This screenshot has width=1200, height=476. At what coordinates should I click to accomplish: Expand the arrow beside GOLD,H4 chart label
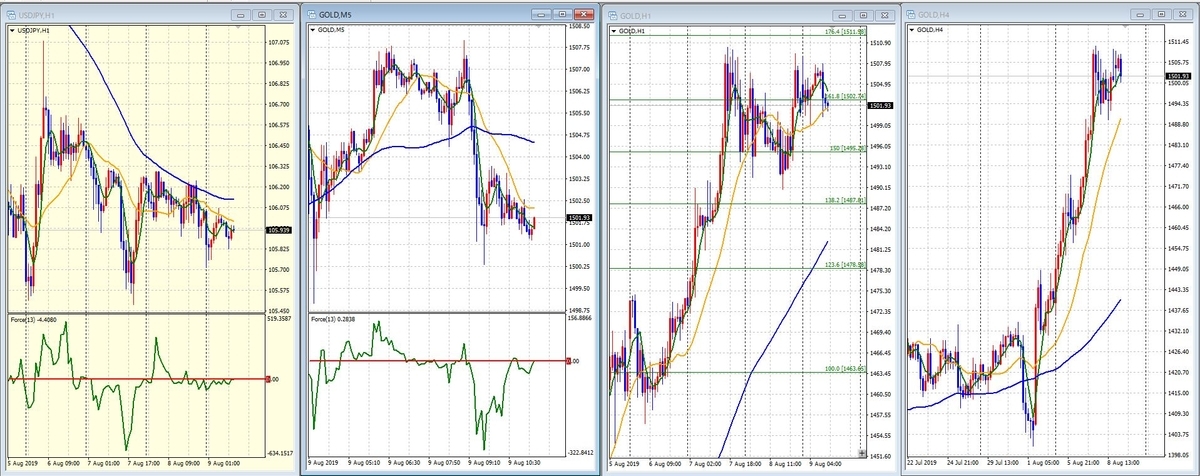(x=911, y=31)
